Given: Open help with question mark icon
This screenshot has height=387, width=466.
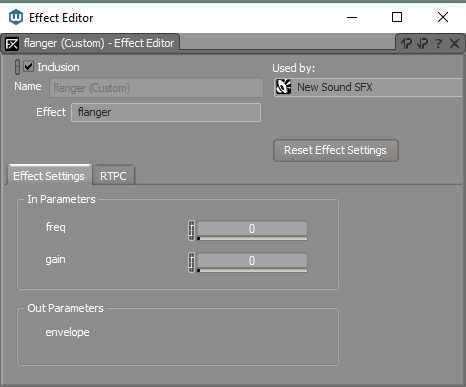Looking at the screenshot, I should point(438,43).
